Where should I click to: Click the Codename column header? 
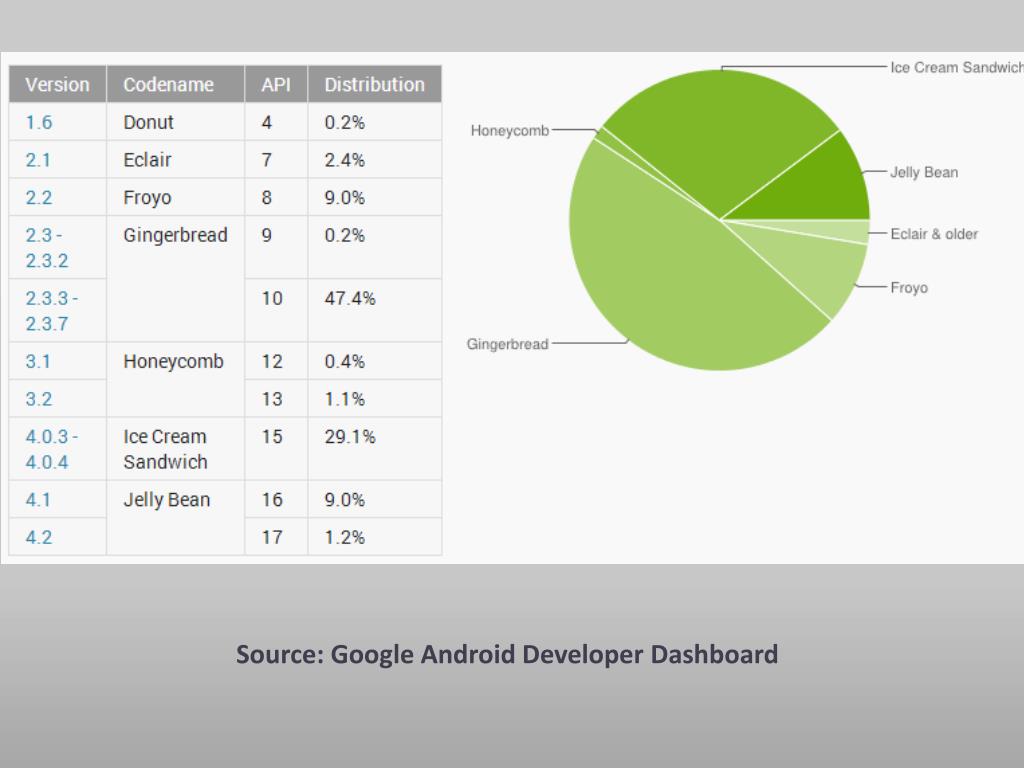(x=176, y=84)
